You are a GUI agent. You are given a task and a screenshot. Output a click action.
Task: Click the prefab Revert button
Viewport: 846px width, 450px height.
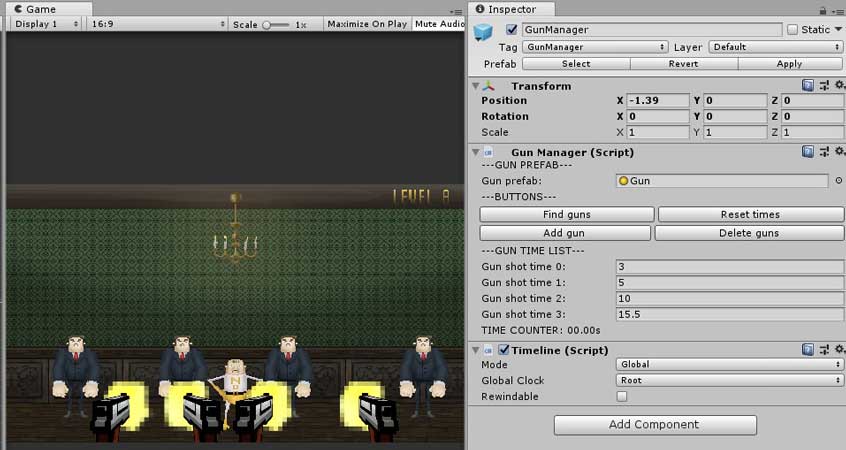coord(683,64)
